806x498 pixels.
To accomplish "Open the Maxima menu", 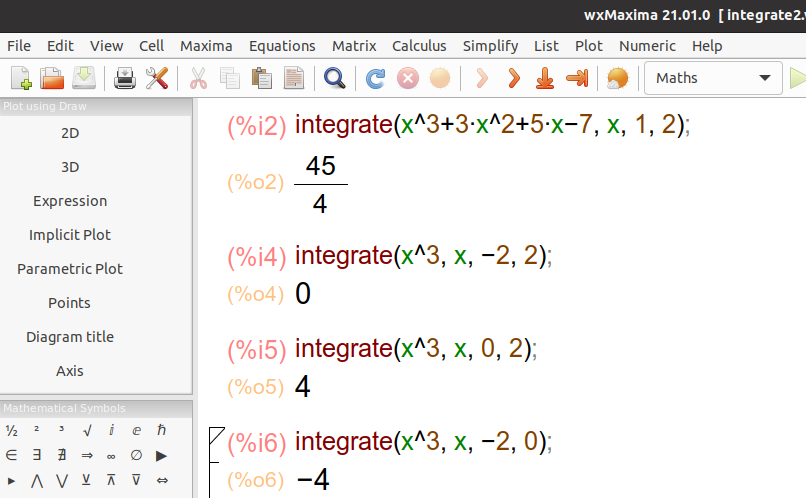I will click(x=206, y=46).
